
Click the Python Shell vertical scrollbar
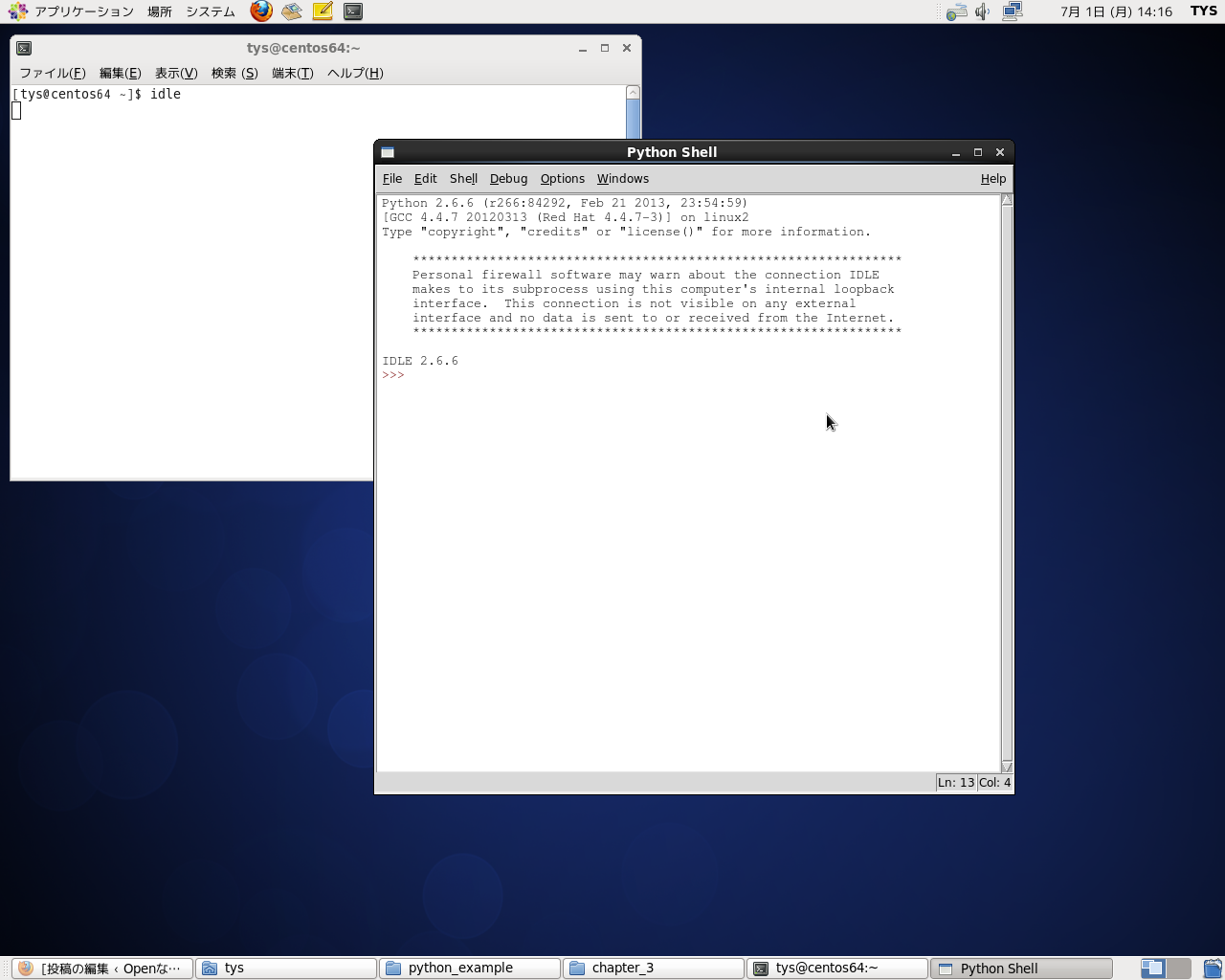1007,479
